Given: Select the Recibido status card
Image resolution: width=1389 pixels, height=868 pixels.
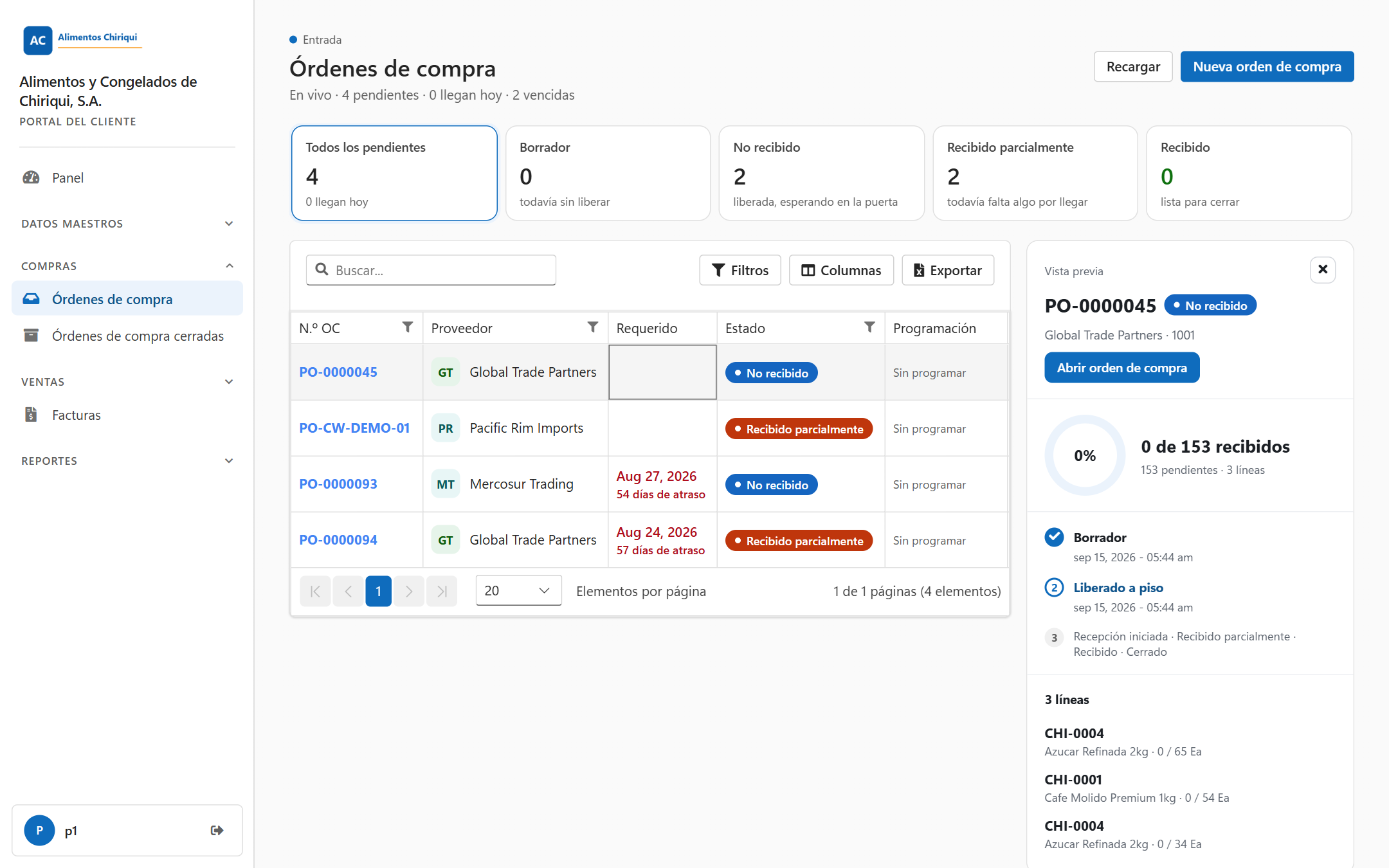Looking at the screenshot, I should pos(1249,173).
